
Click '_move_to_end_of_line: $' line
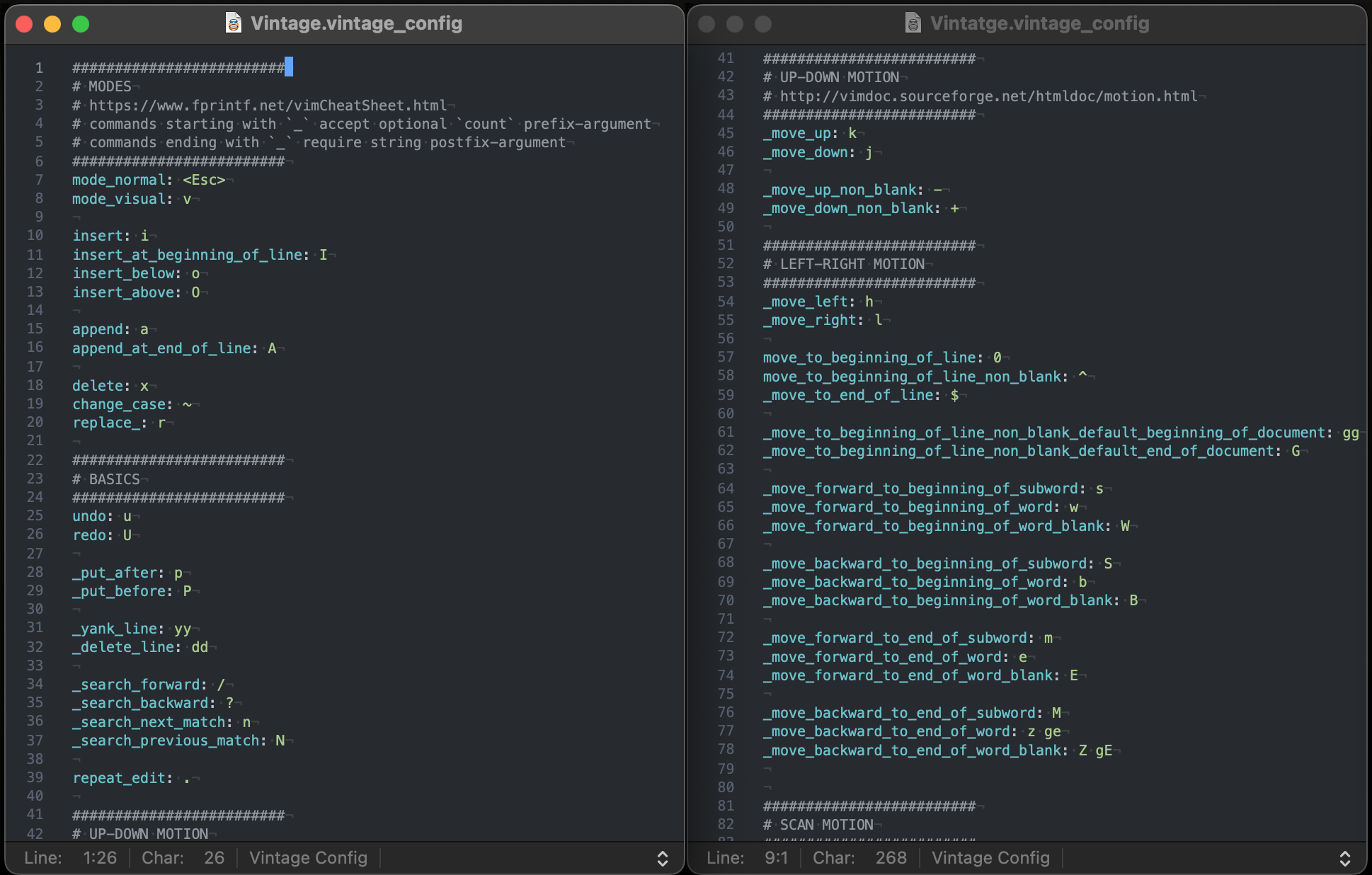click(x=861, y=395)
